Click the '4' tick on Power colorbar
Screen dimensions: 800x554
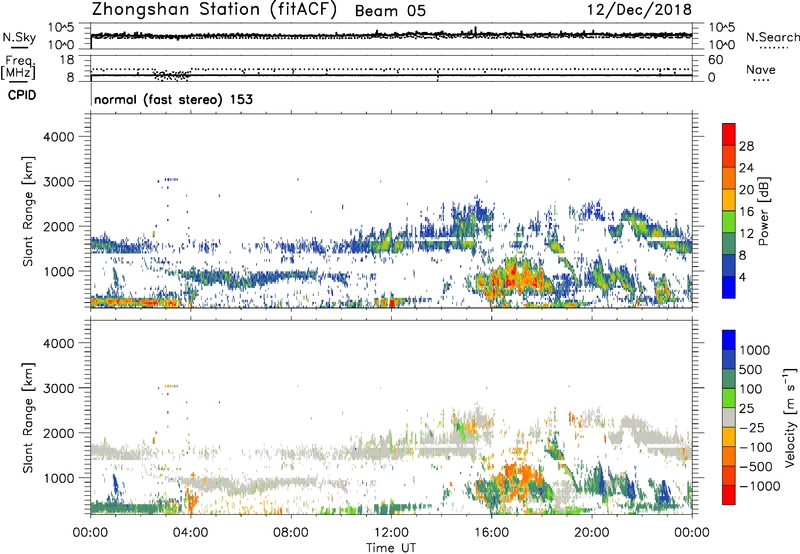coord(743,278)
